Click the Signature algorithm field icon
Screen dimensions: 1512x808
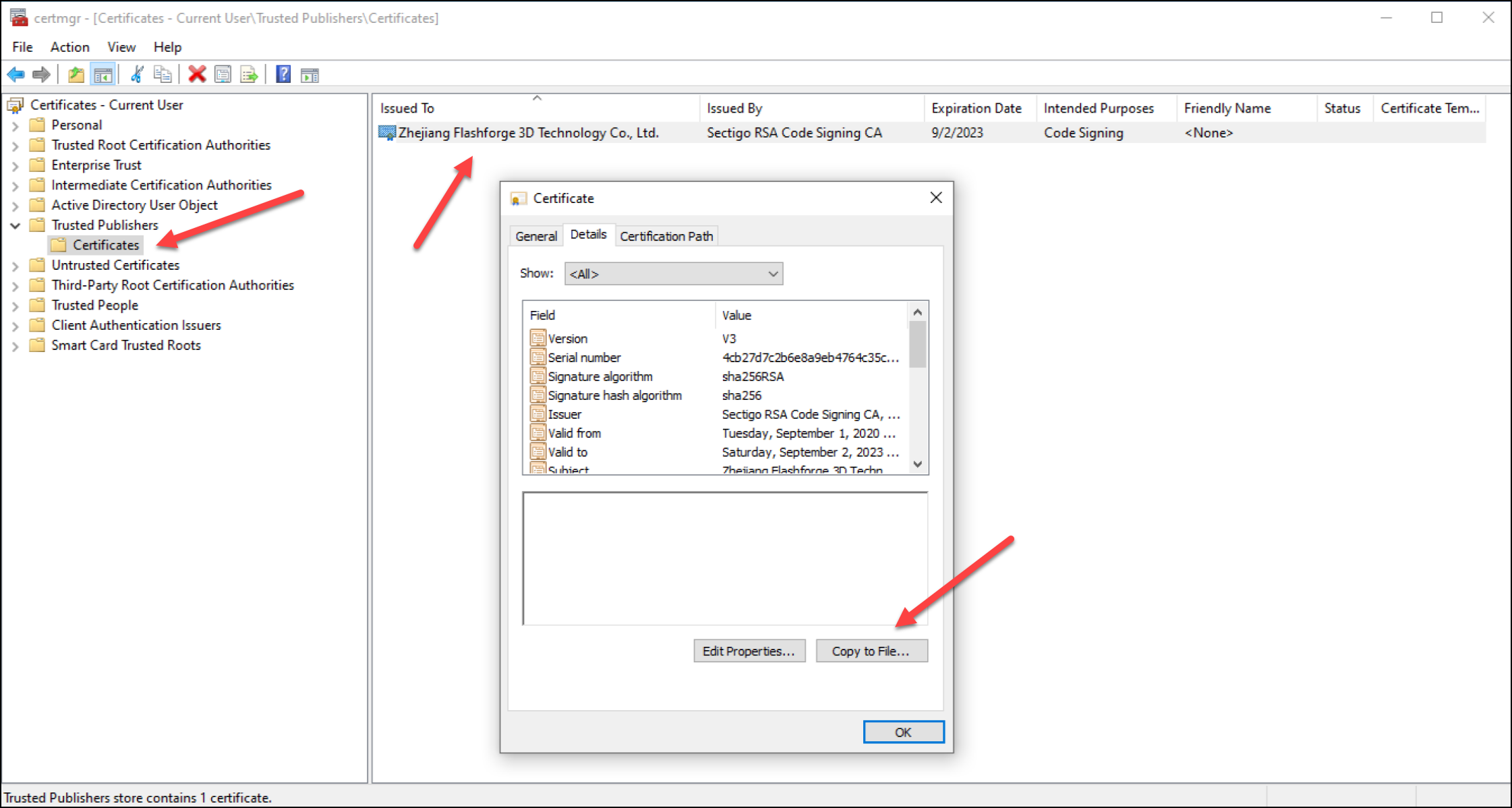(537, 376)
